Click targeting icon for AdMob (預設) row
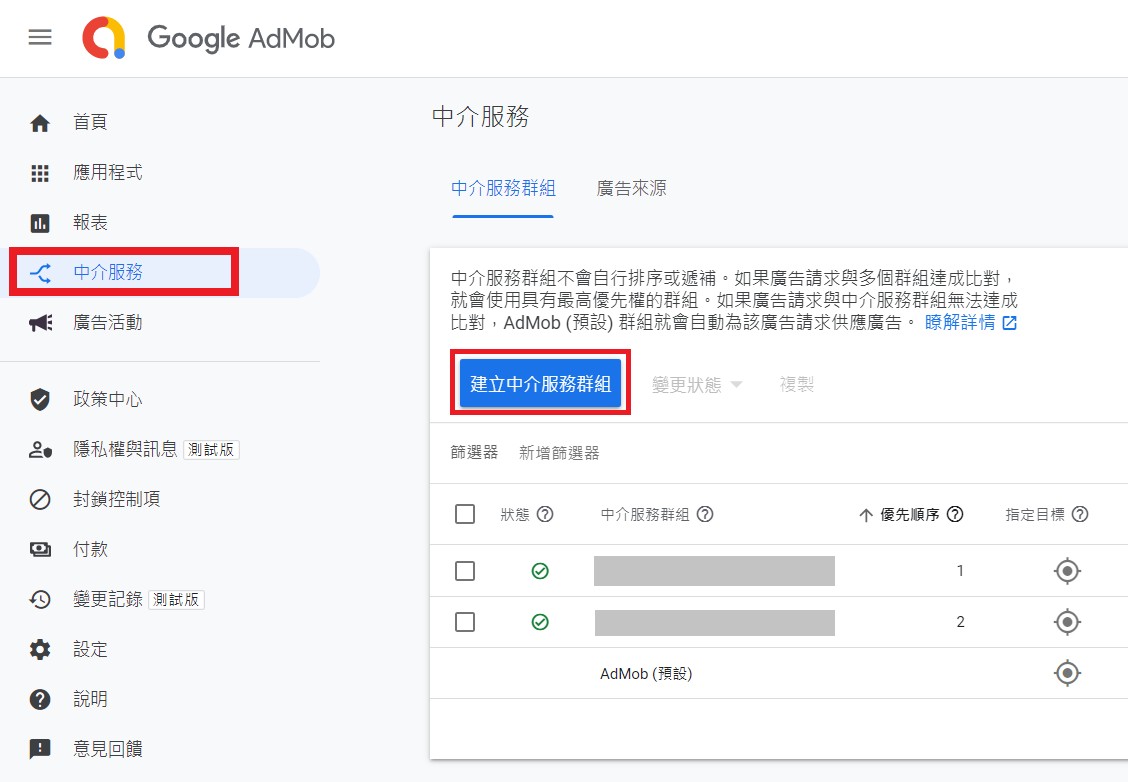Screen dimensions: 1128x782 [1067, 673]
